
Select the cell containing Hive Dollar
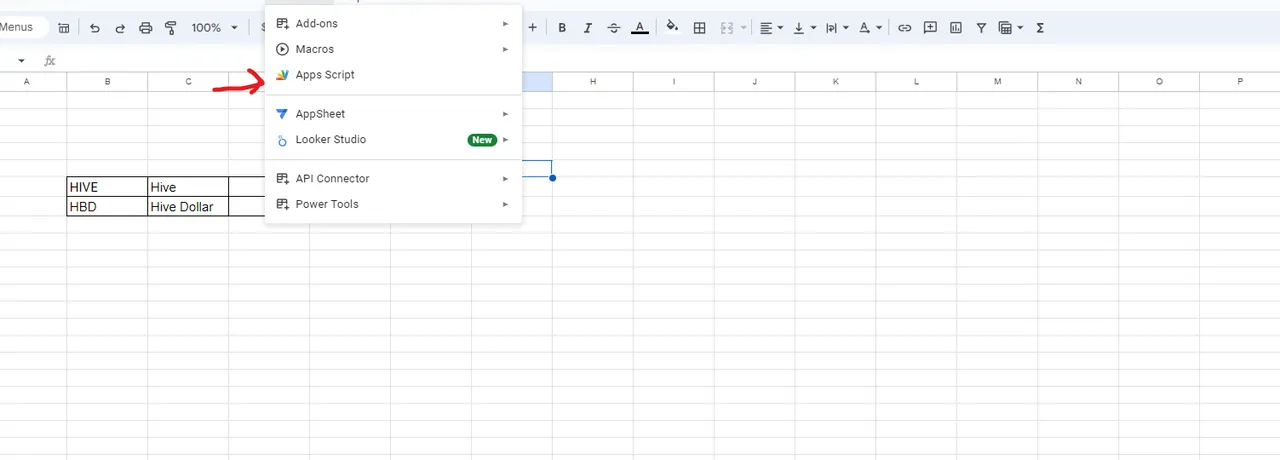click(x=188, y=207)
